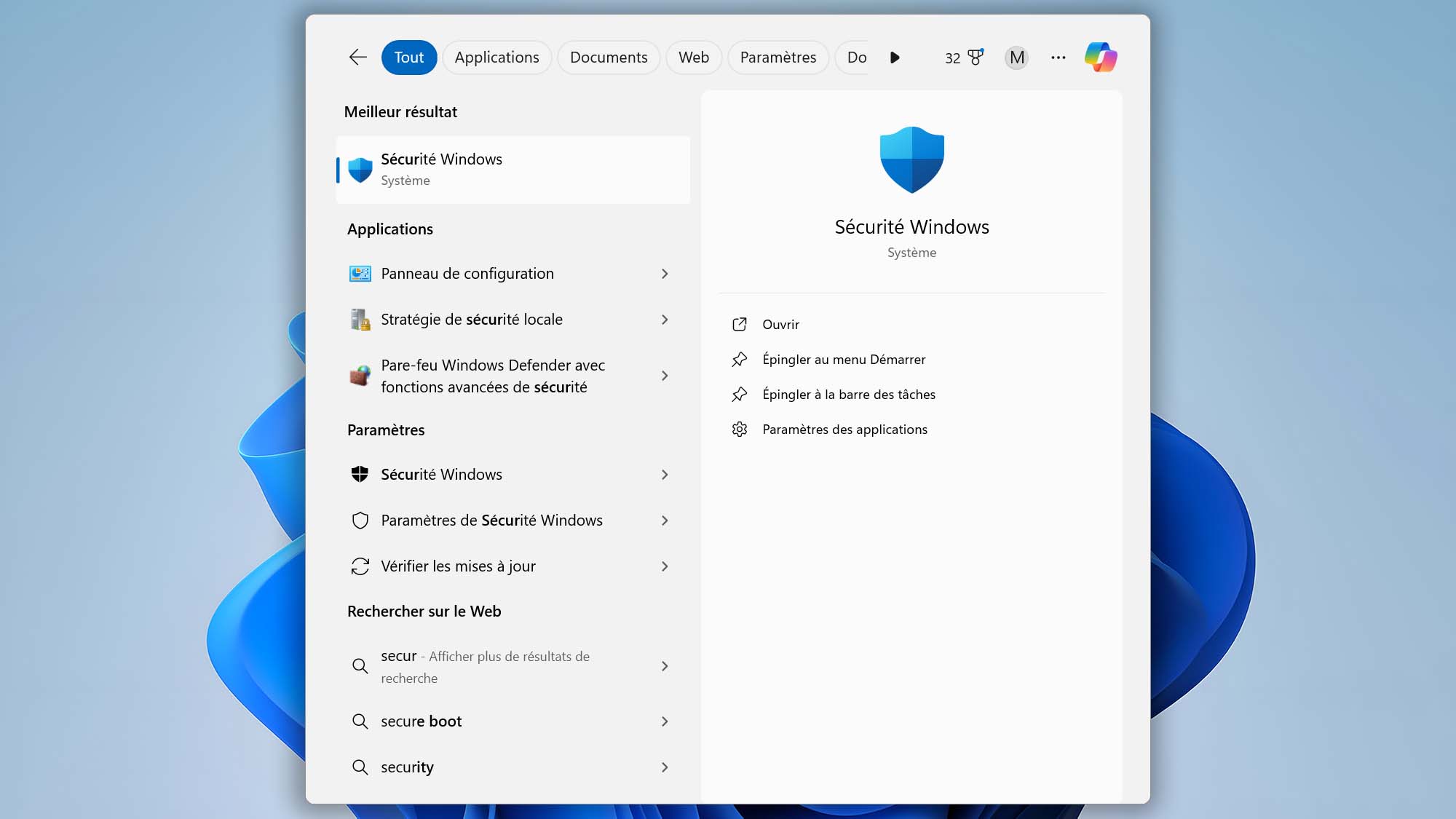Viewport: 1456px width, 819px height.
Task: Open Paramètres de Sécurité Windows result
Action: 513,521
